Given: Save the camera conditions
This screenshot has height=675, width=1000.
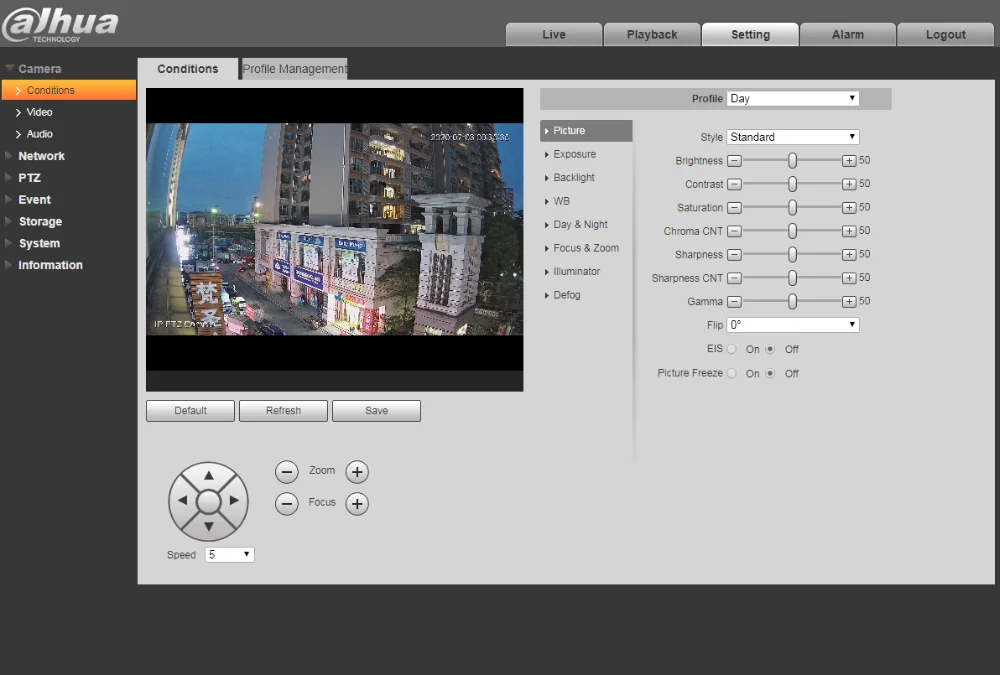Looking at the screenshot, I should click(376, 411).
